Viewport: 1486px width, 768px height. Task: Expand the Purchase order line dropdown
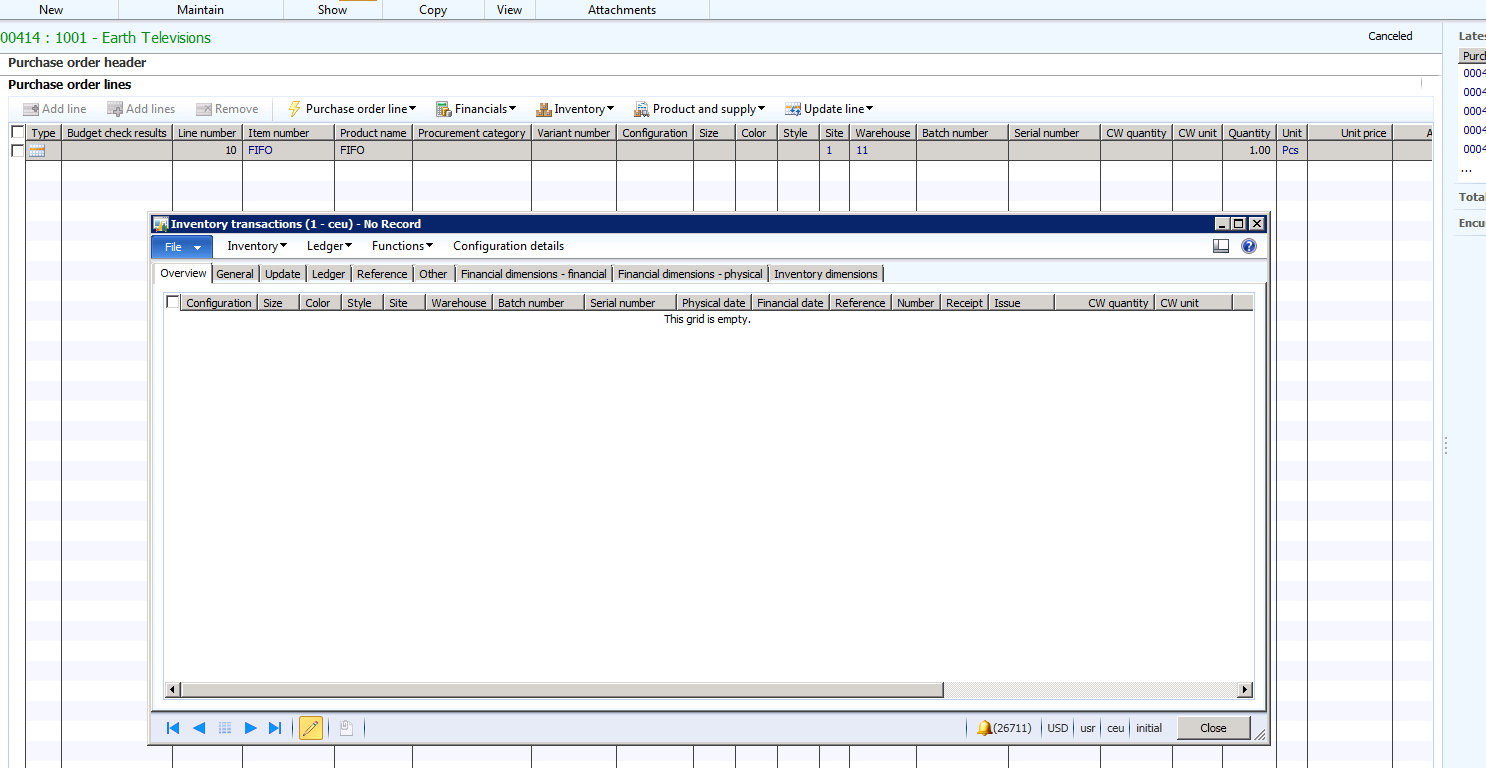[x=352, y=109]
